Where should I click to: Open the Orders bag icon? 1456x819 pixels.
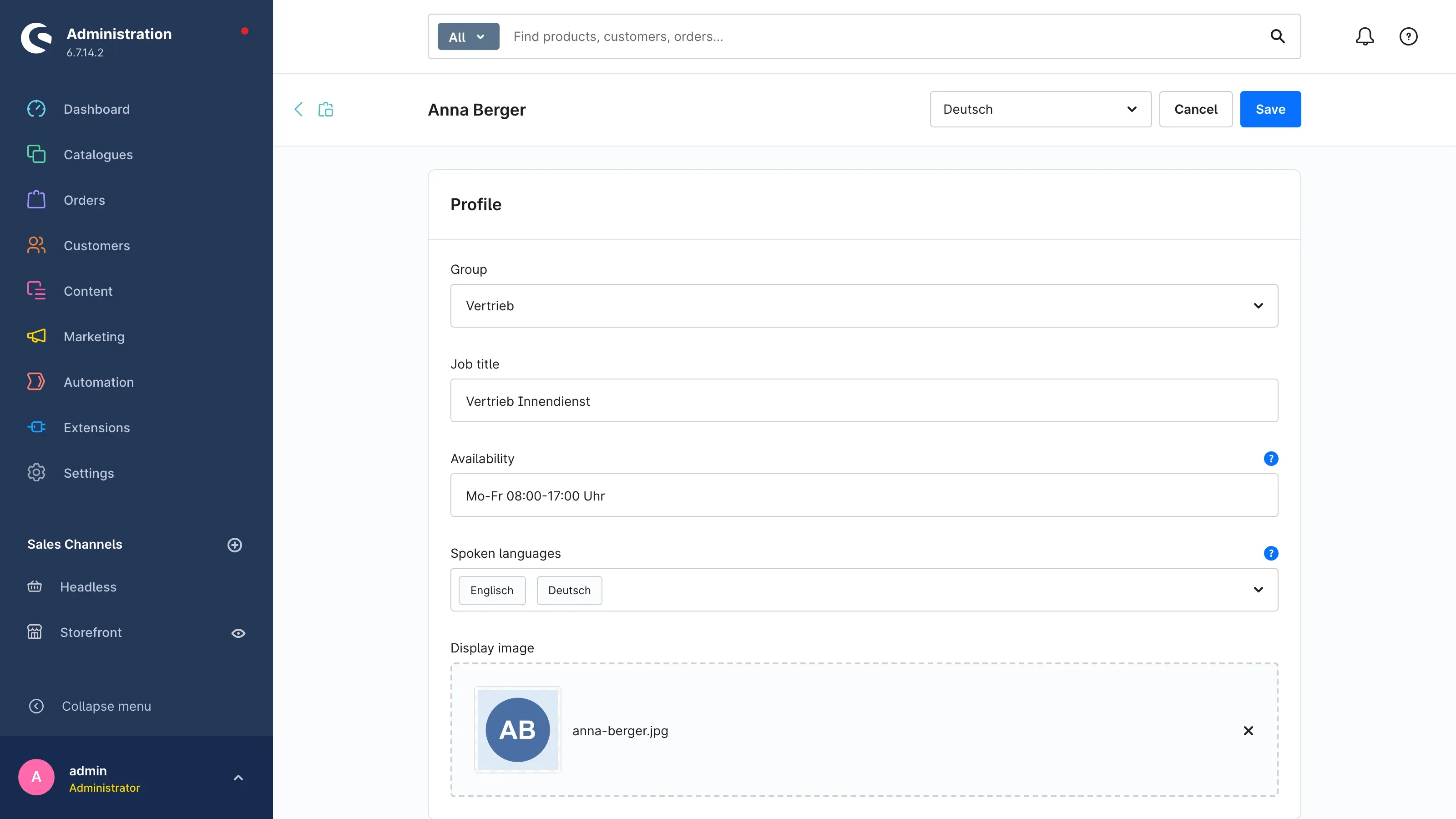tap(36, 200)
